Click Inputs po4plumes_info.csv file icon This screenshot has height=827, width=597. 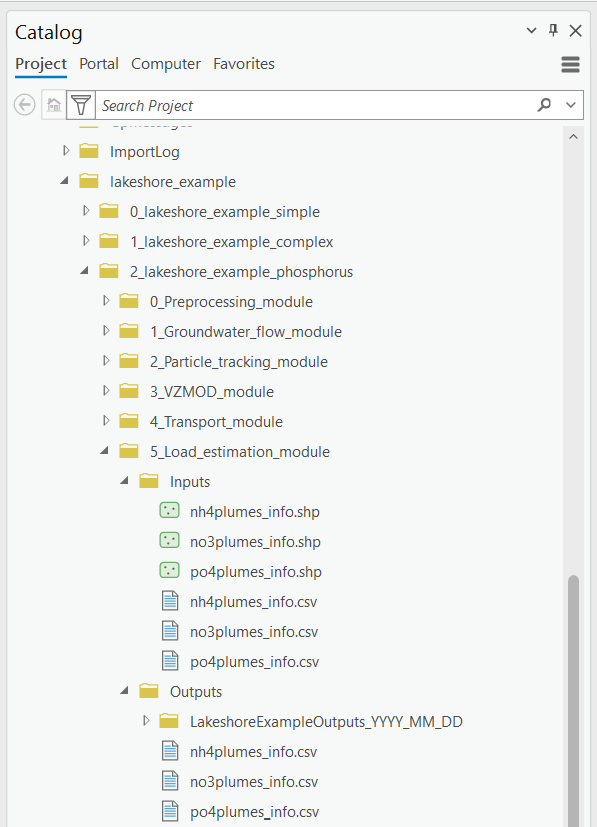[x=170, y=661]
